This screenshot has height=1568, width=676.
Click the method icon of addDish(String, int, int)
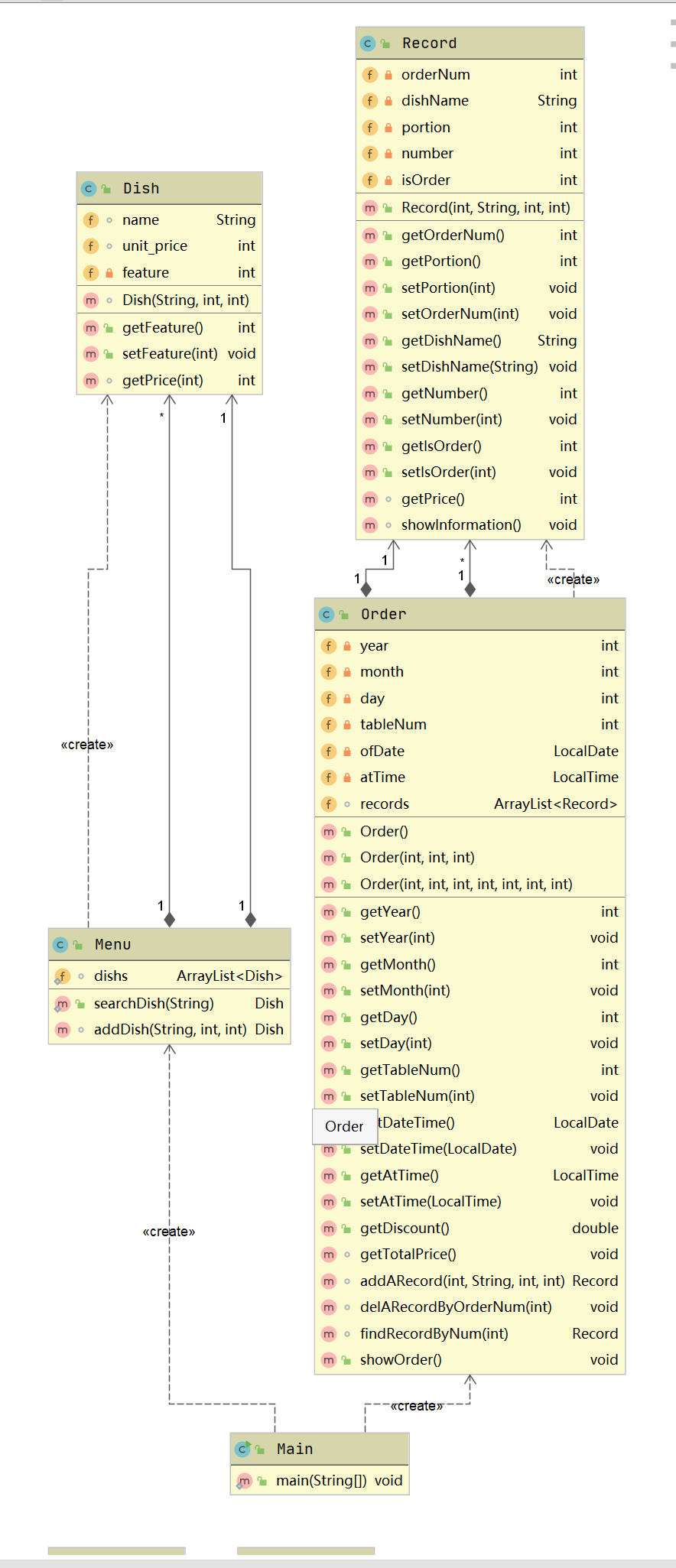[63, 1030]
